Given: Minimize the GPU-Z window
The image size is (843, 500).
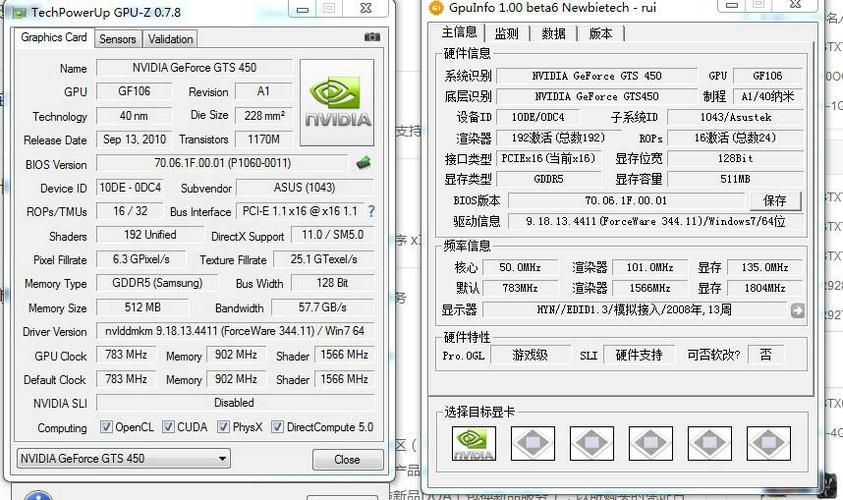Looking at the screenshot, I should [x=303, y=9].
